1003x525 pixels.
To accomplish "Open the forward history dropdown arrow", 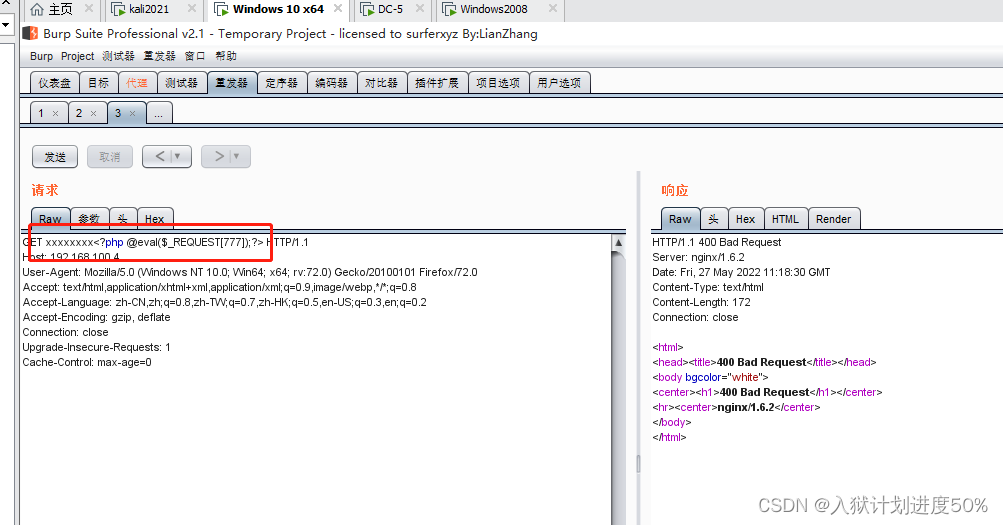I will [x=237, y=156].
